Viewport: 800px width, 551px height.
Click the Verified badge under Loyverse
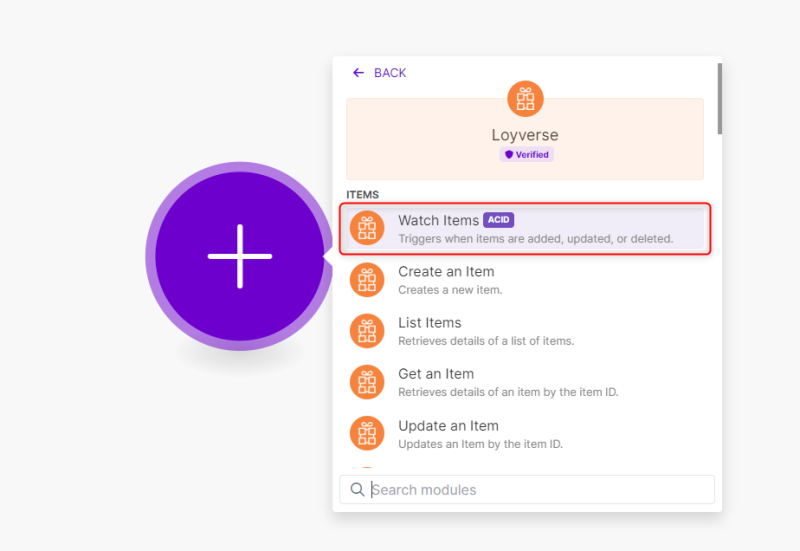coord(526,155)
